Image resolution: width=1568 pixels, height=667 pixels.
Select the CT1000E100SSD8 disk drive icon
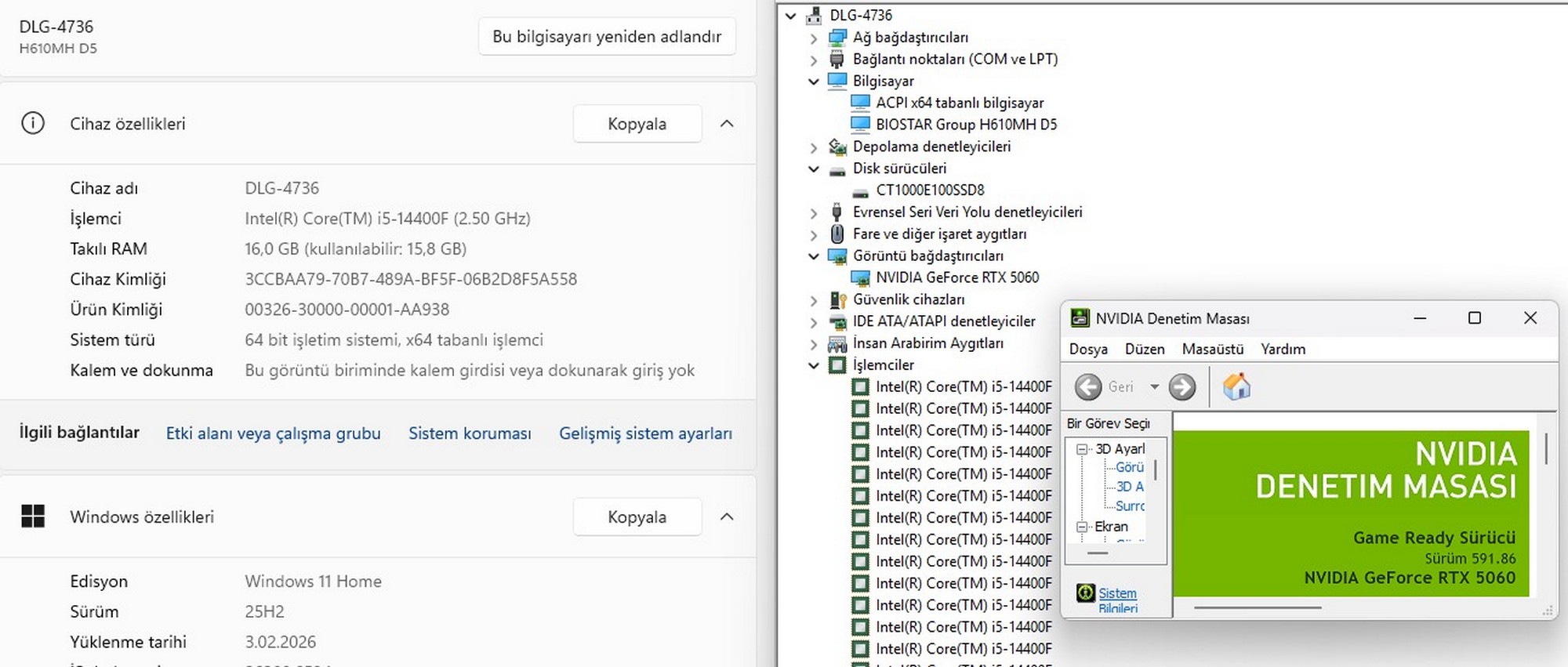click(x=860, y=190)
